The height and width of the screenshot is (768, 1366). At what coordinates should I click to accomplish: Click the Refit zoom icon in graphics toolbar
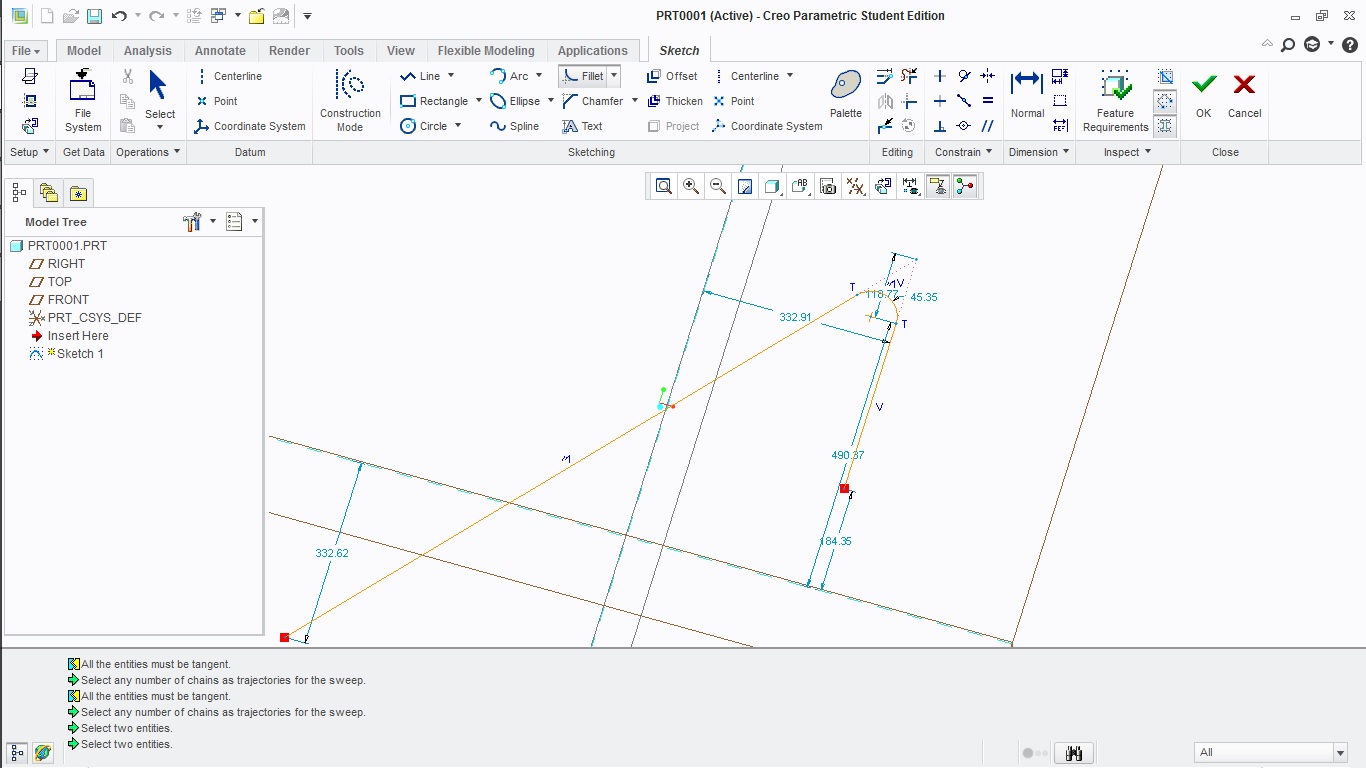tap(664, 186)
